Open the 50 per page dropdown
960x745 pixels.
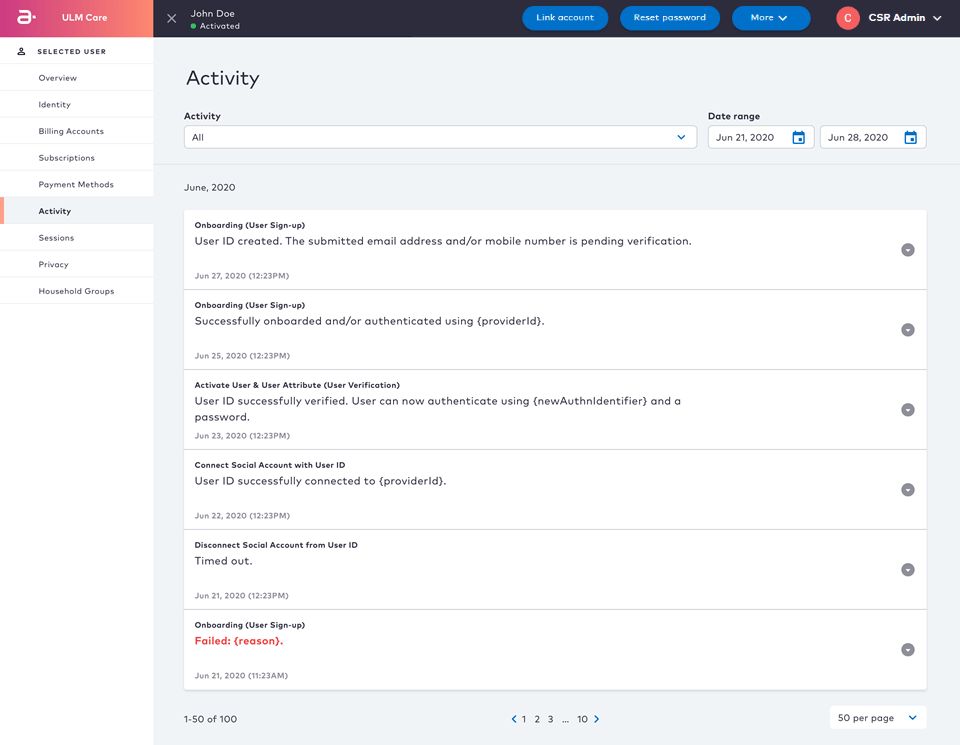(x=878, y=717)
